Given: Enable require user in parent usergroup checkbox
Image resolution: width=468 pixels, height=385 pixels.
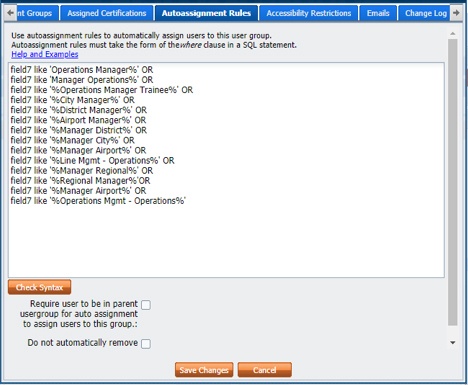Looking at the screenshot, I should point(146,305).
